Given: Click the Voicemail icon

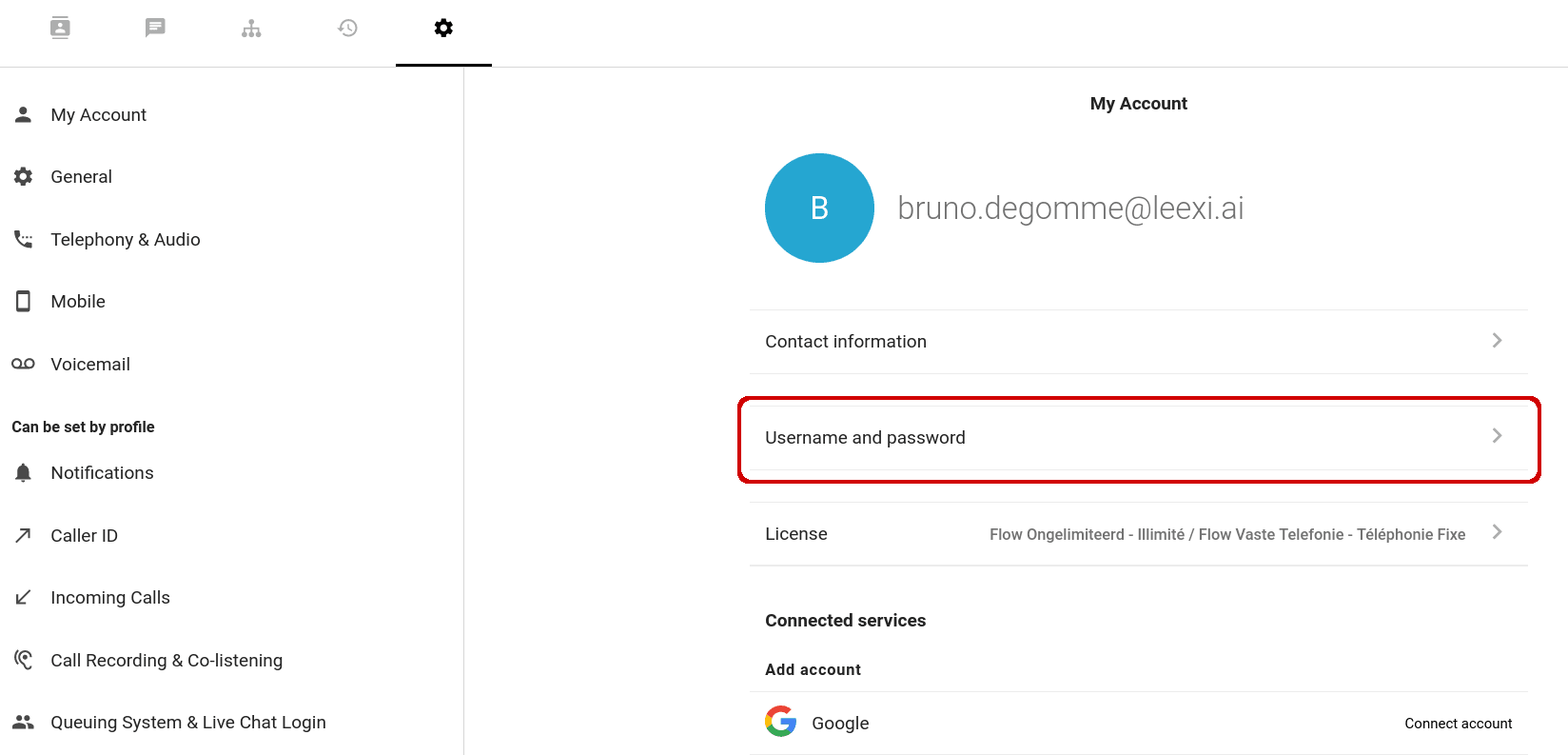Looking at the screenshot, I should coord(24,364).
